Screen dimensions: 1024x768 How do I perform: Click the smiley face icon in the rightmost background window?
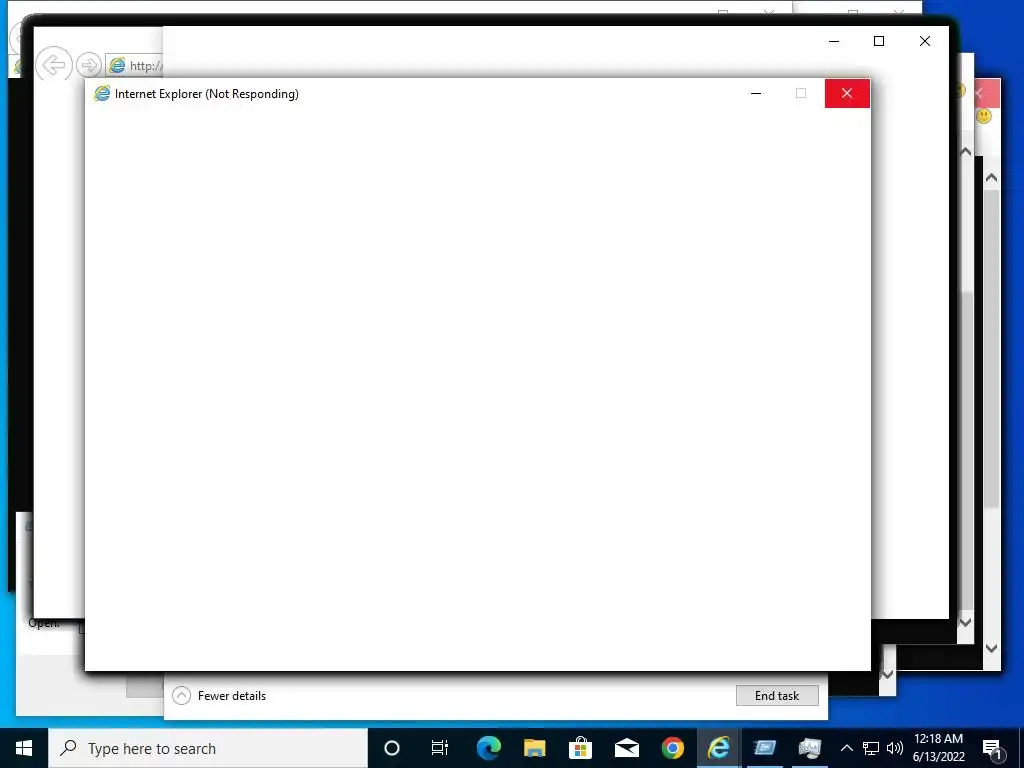984,116
